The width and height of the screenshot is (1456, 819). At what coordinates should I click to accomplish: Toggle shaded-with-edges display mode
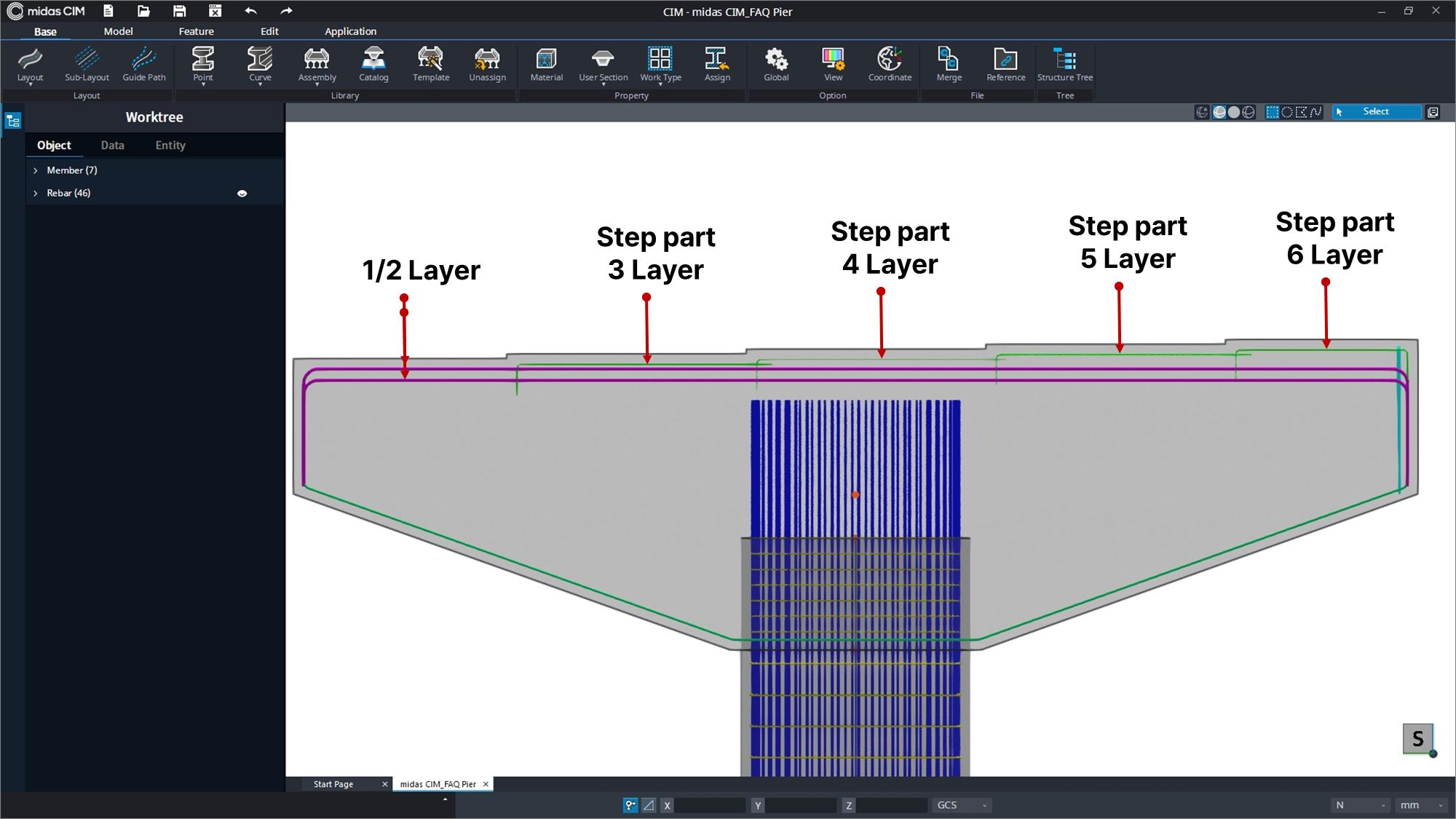click(1219, 112)
